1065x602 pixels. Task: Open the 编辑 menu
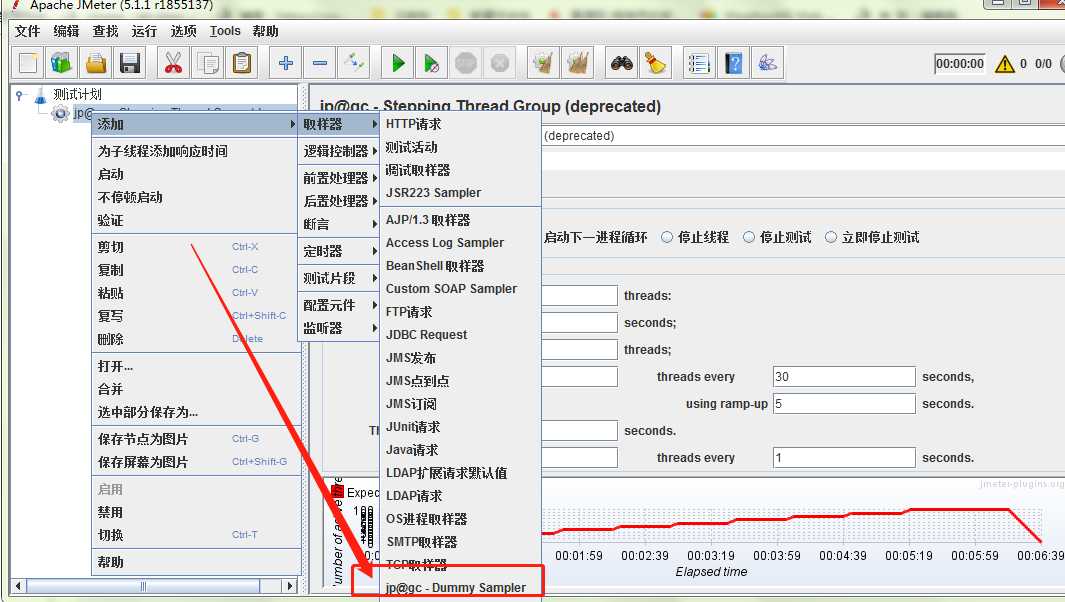click(67, 31)
